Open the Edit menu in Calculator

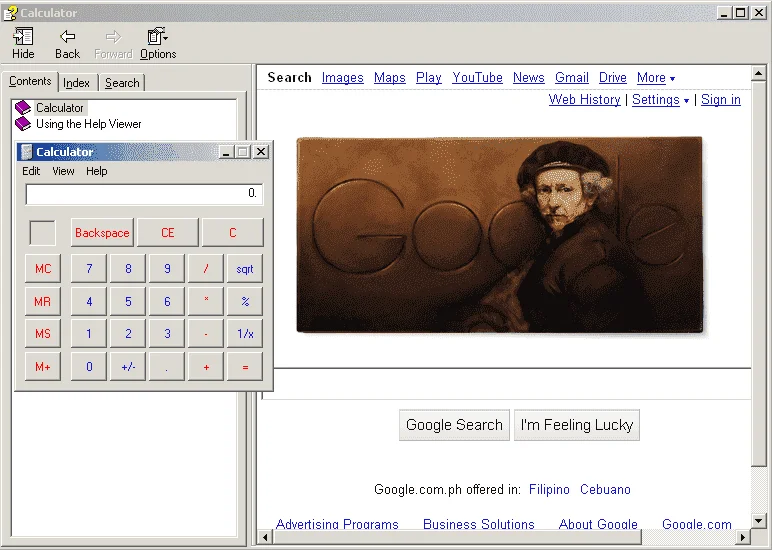[x=31, y=171]
